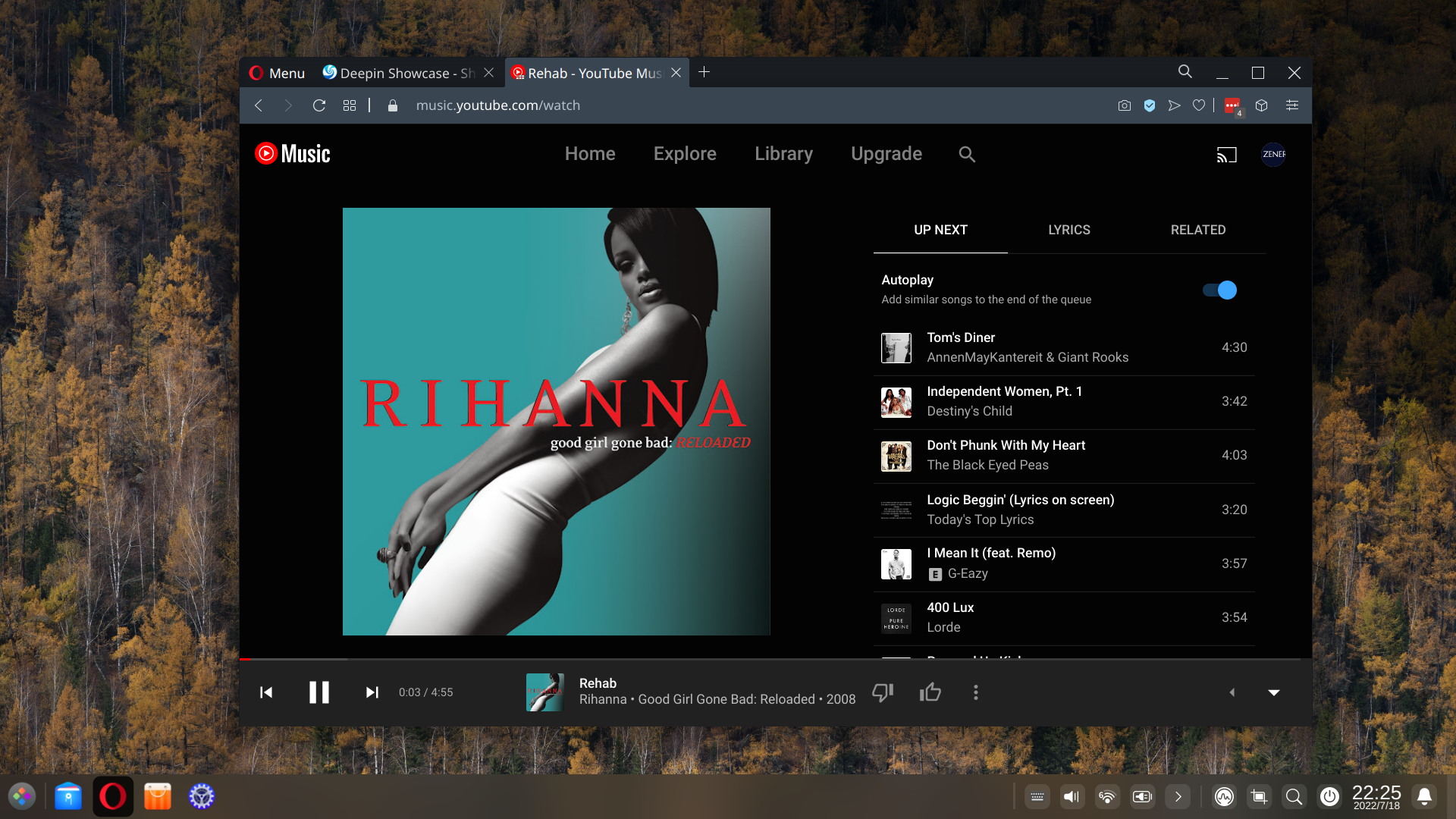The height and width of the screenshot is (819, 1456).
Task: Open notifications bell icon
Action: point(1425,796)
